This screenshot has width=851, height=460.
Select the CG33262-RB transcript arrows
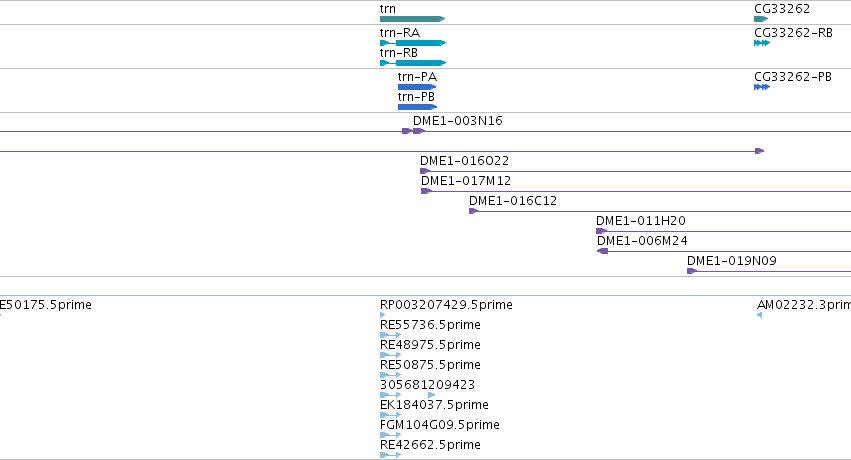762,43
